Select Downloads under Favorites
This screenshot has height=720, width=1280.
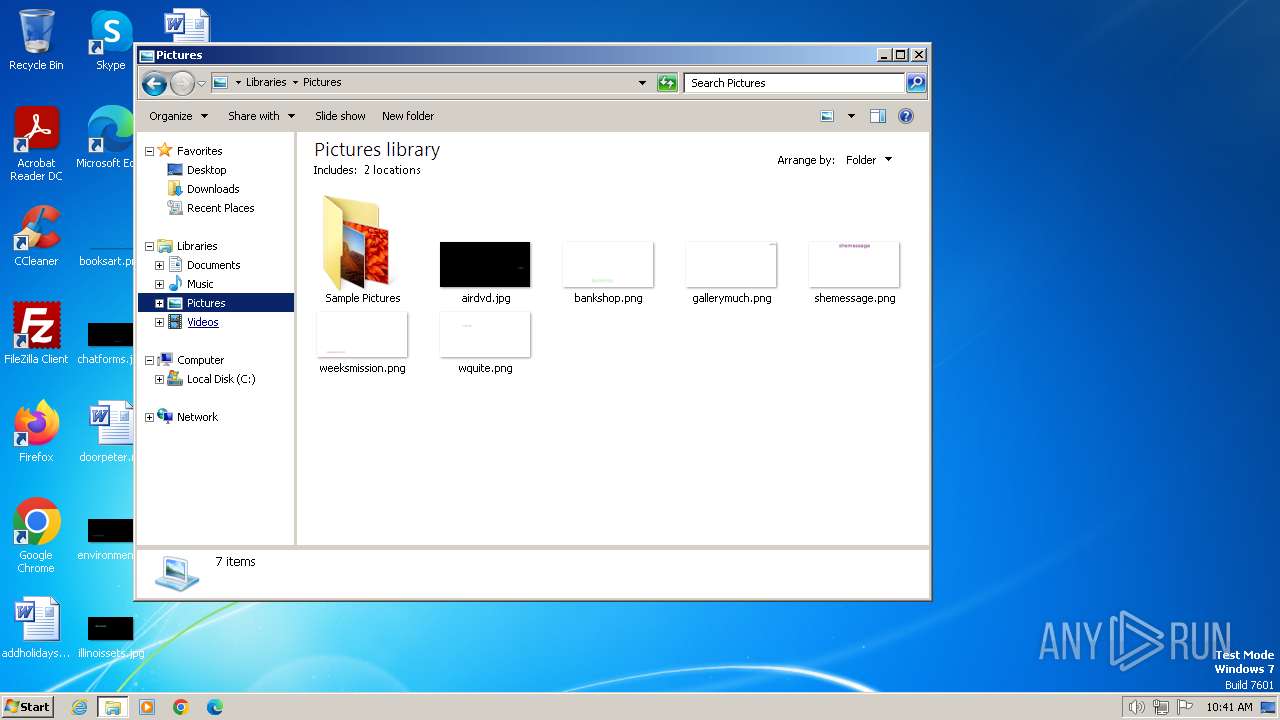(213, 189)
